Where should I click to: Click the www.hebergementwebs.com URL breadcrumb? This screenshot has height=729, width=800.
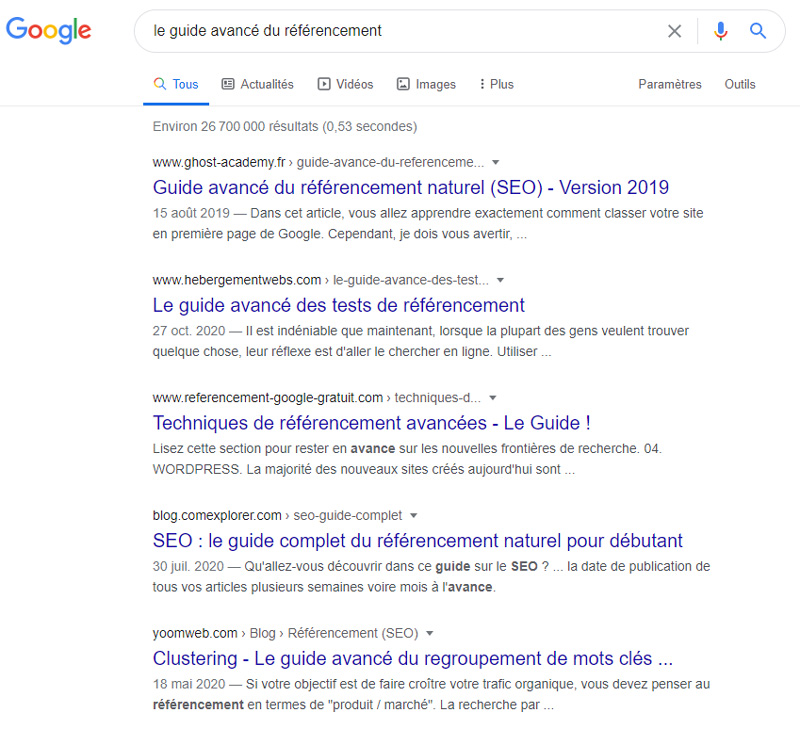pos(320,280)
